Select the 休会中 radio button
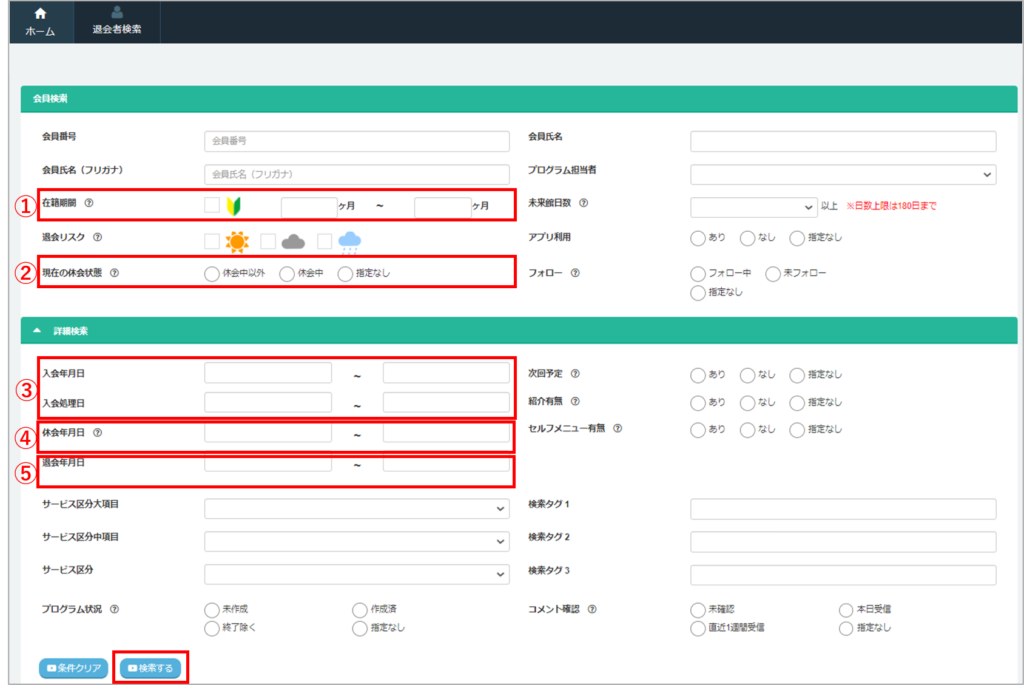This screenshot has height=685, width=1024. [287, 273]
